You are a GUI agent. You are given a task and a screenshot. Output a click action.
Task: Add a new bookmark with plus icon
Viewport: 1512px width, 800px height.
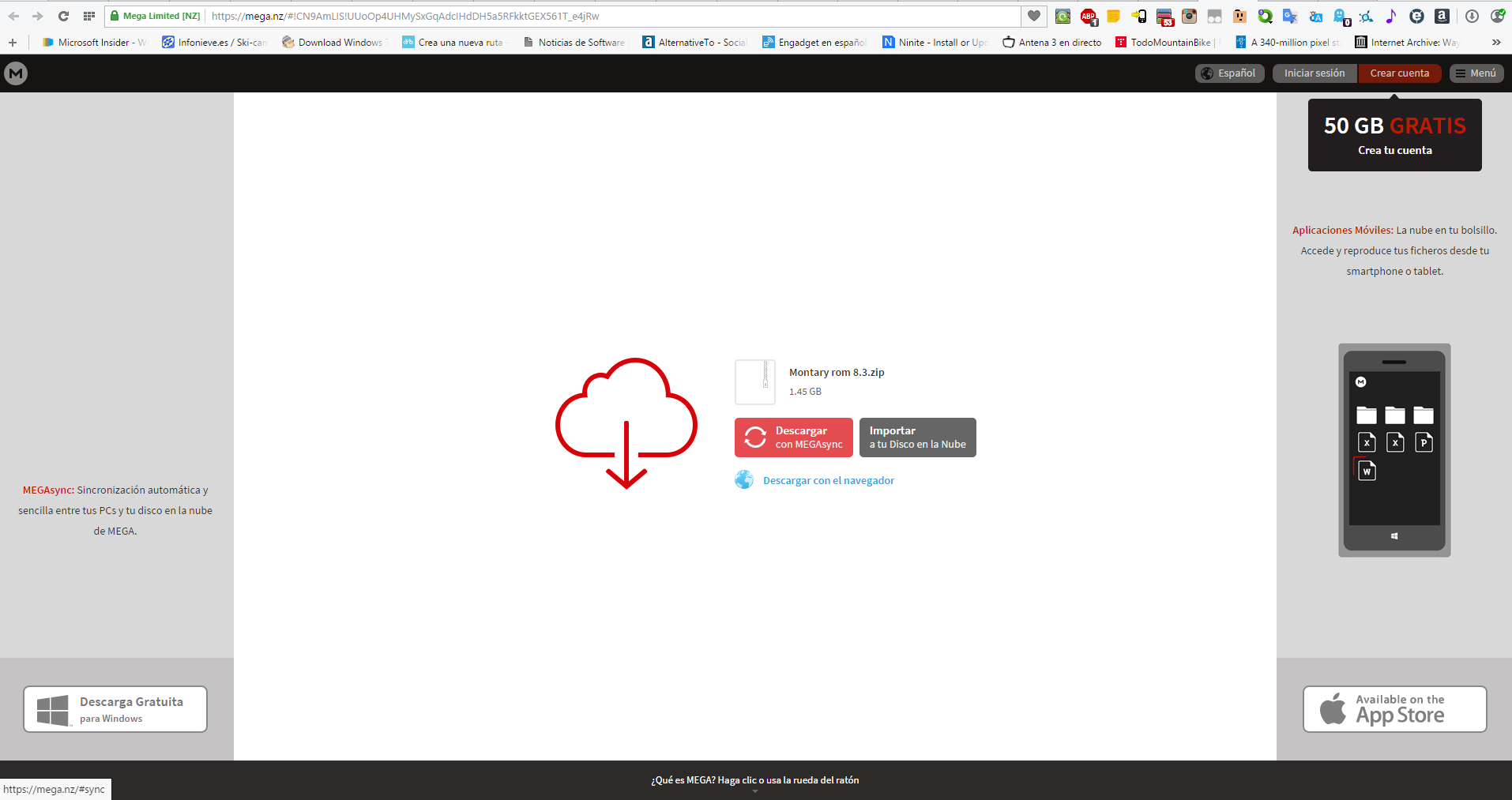click(x=13, y=42)
